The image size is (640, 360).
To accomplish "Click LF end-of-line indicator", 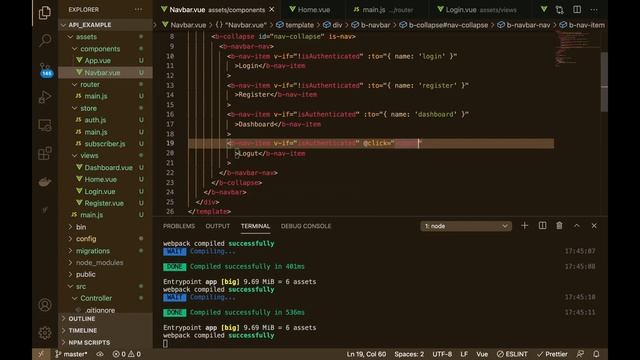I will (464, 354).
